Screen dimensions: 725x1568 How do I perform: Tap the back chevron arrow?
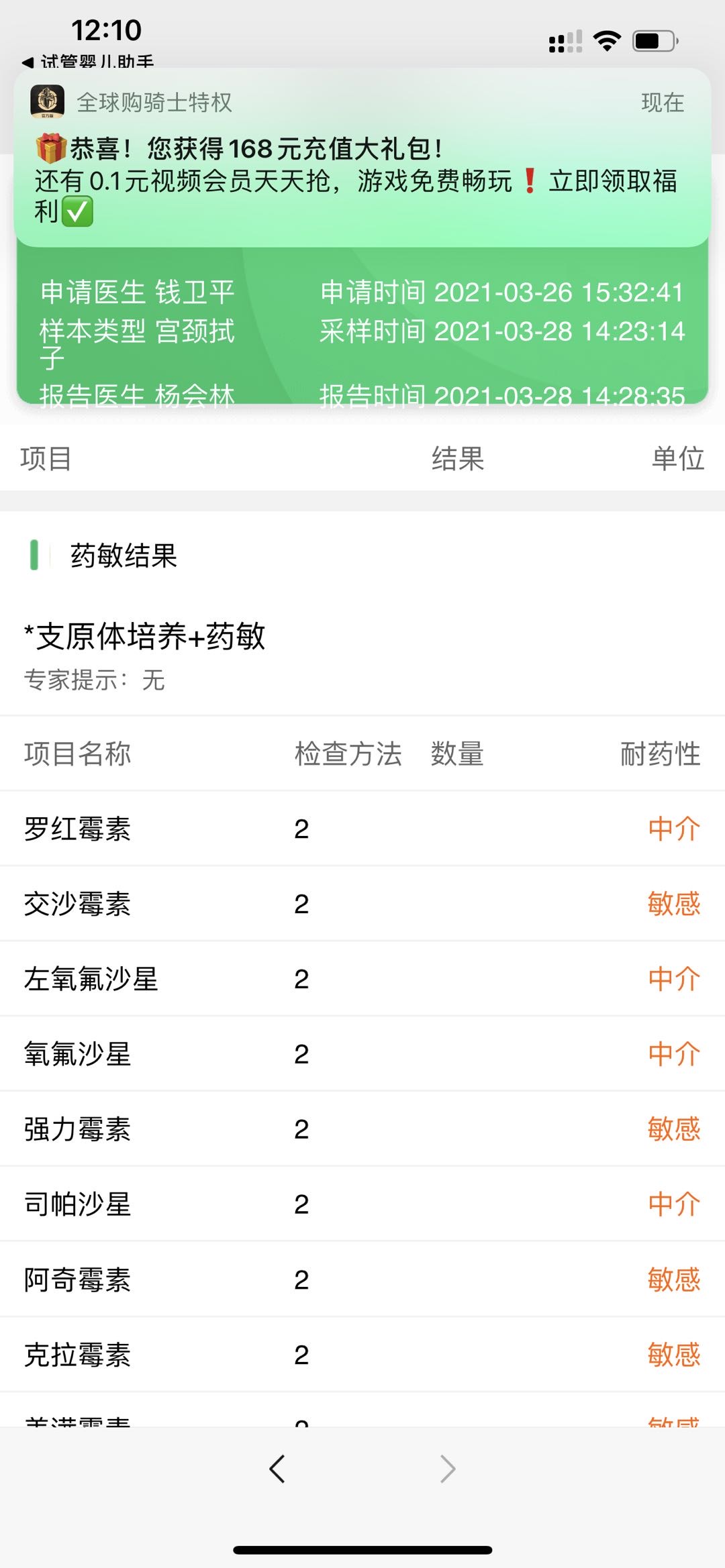click(277, 1469)
